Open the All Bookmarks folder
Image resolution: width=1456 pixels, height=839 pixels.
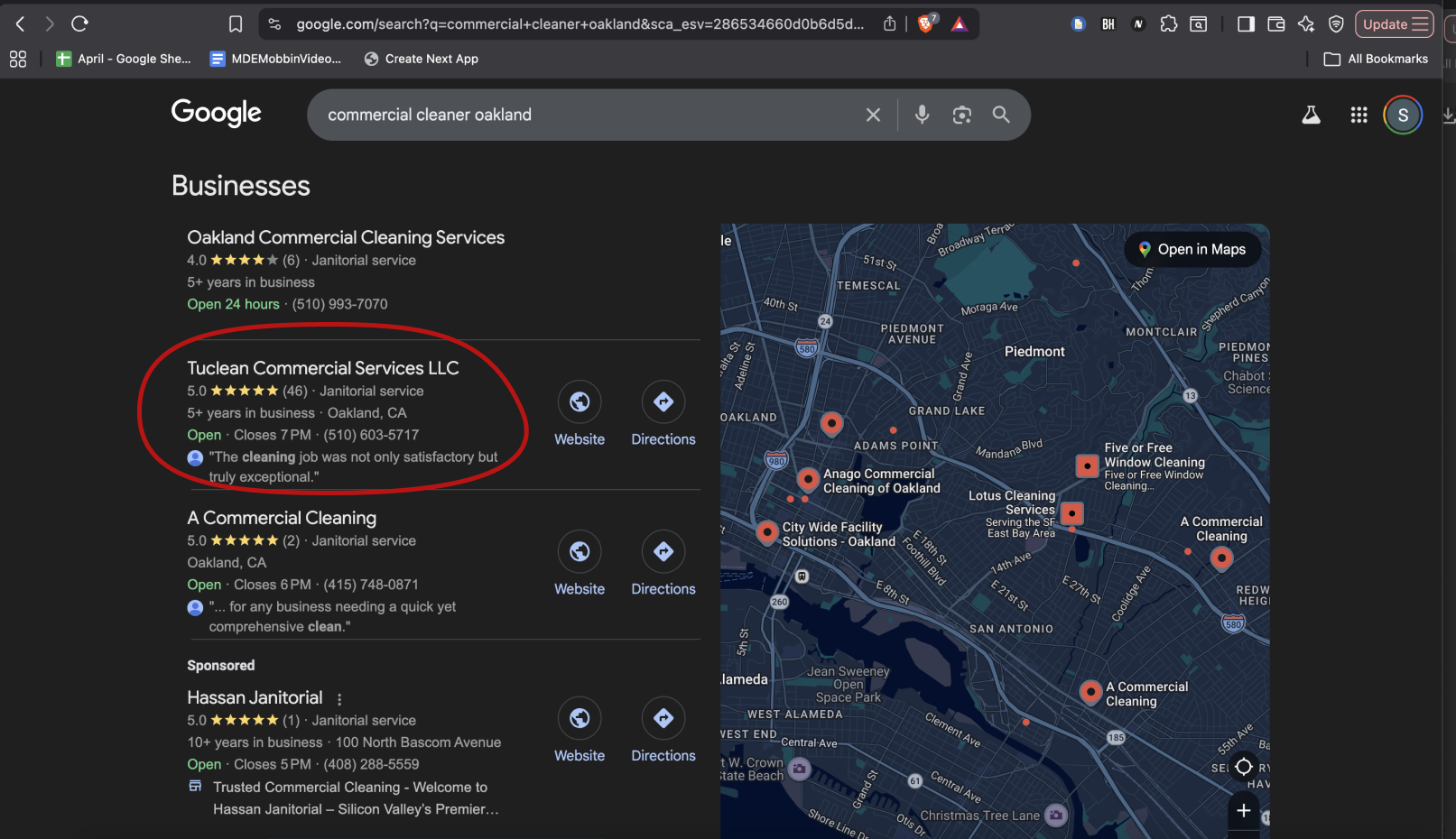tap(1377, 59)
